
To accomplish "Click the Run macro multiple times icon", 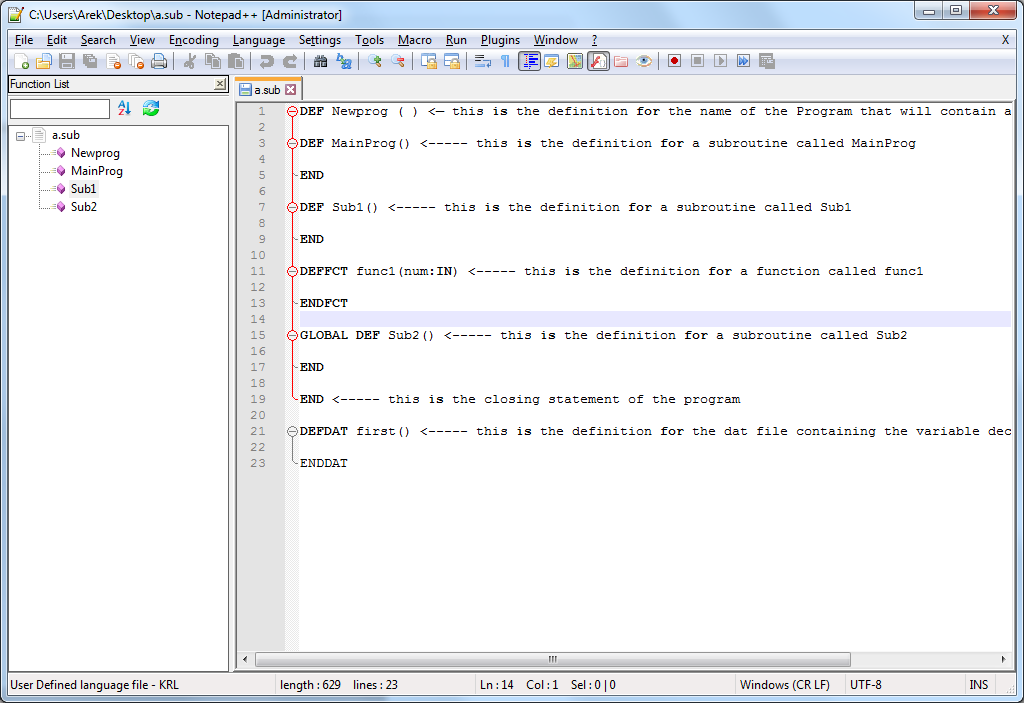I will (x=745, y=61).
